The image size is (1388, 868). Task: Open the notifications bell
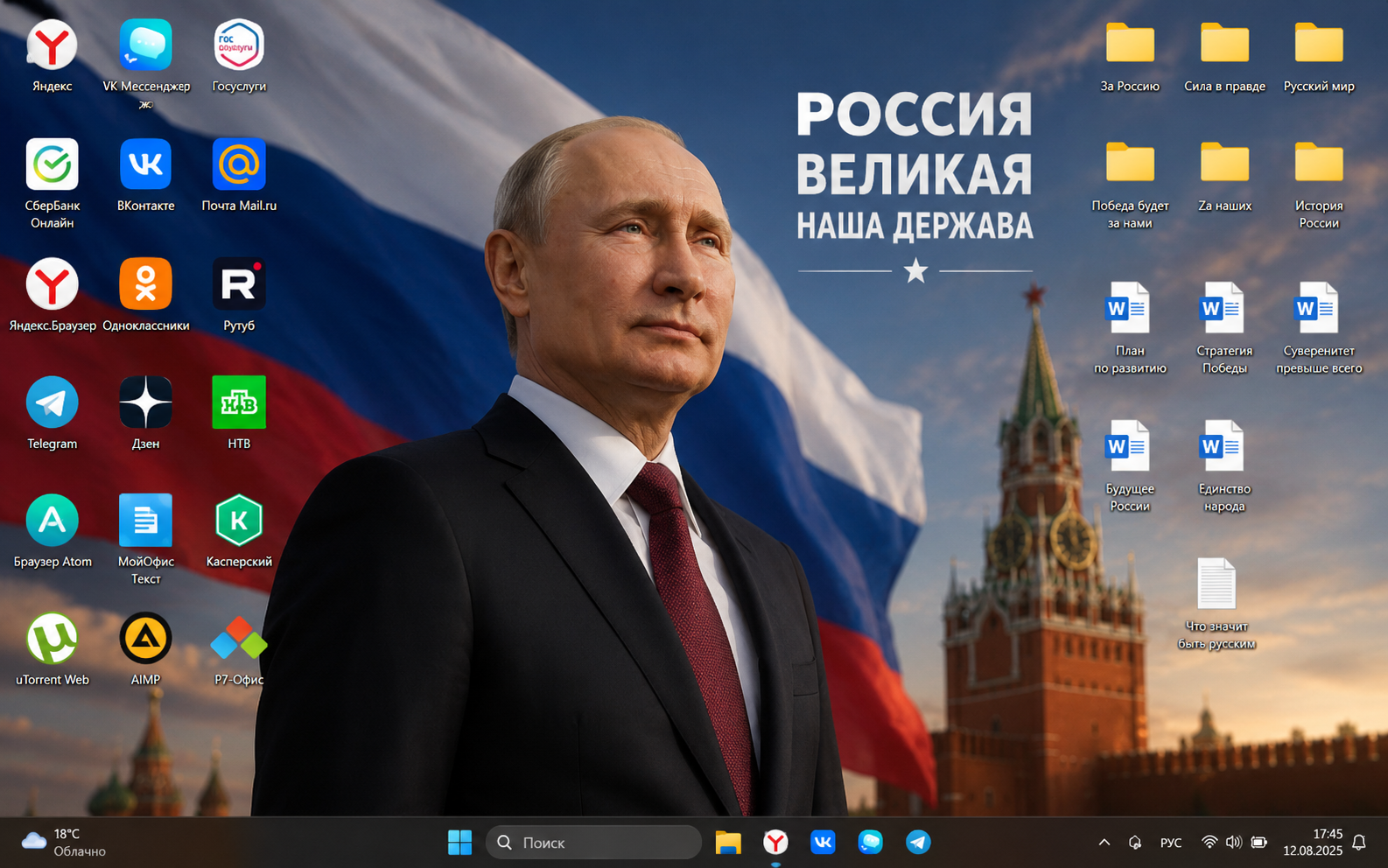click(1359, 843)
